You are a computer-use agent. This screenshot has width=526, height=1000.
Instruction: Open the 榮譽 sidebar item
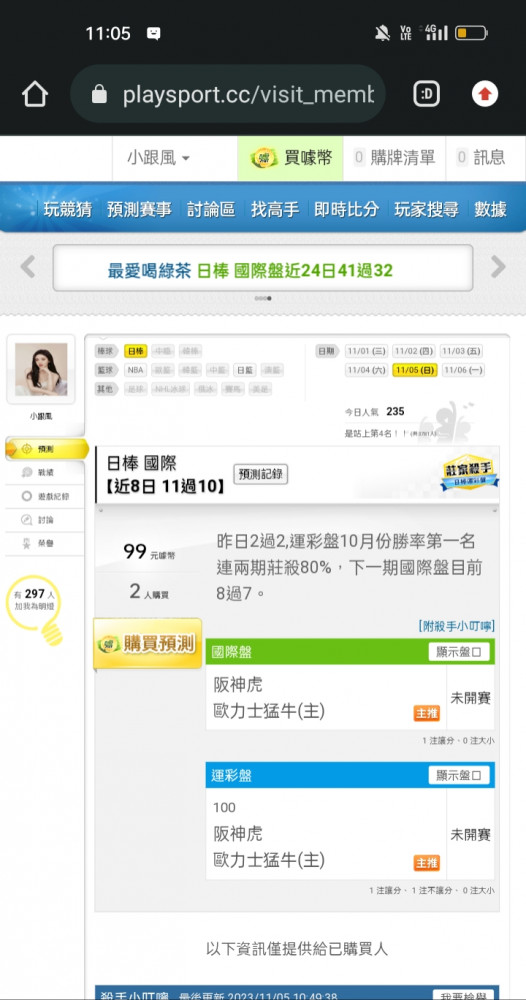pyautogui.click(x=45, y=543)
